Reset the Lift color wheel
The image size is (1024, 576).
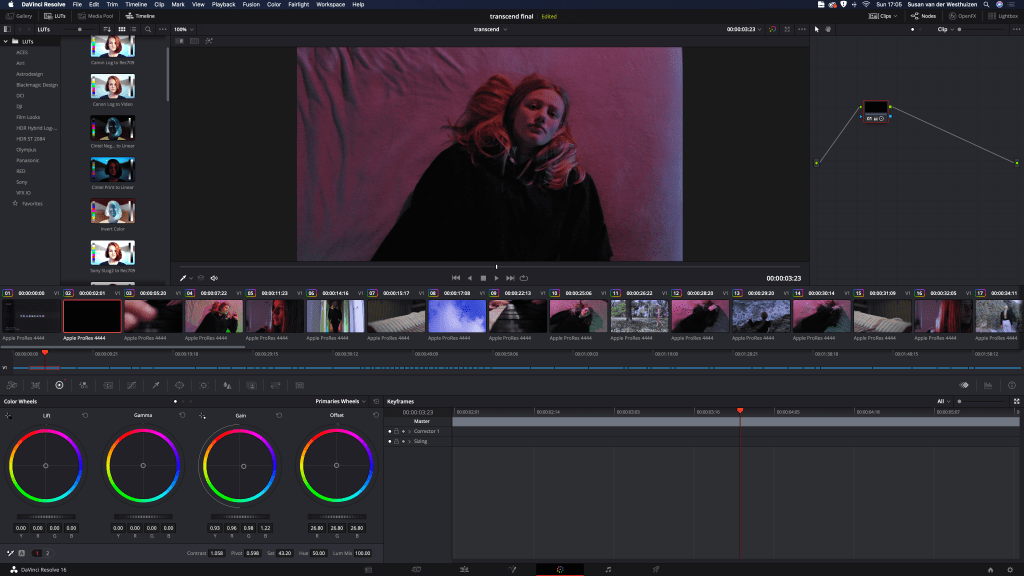coord(85,415)
